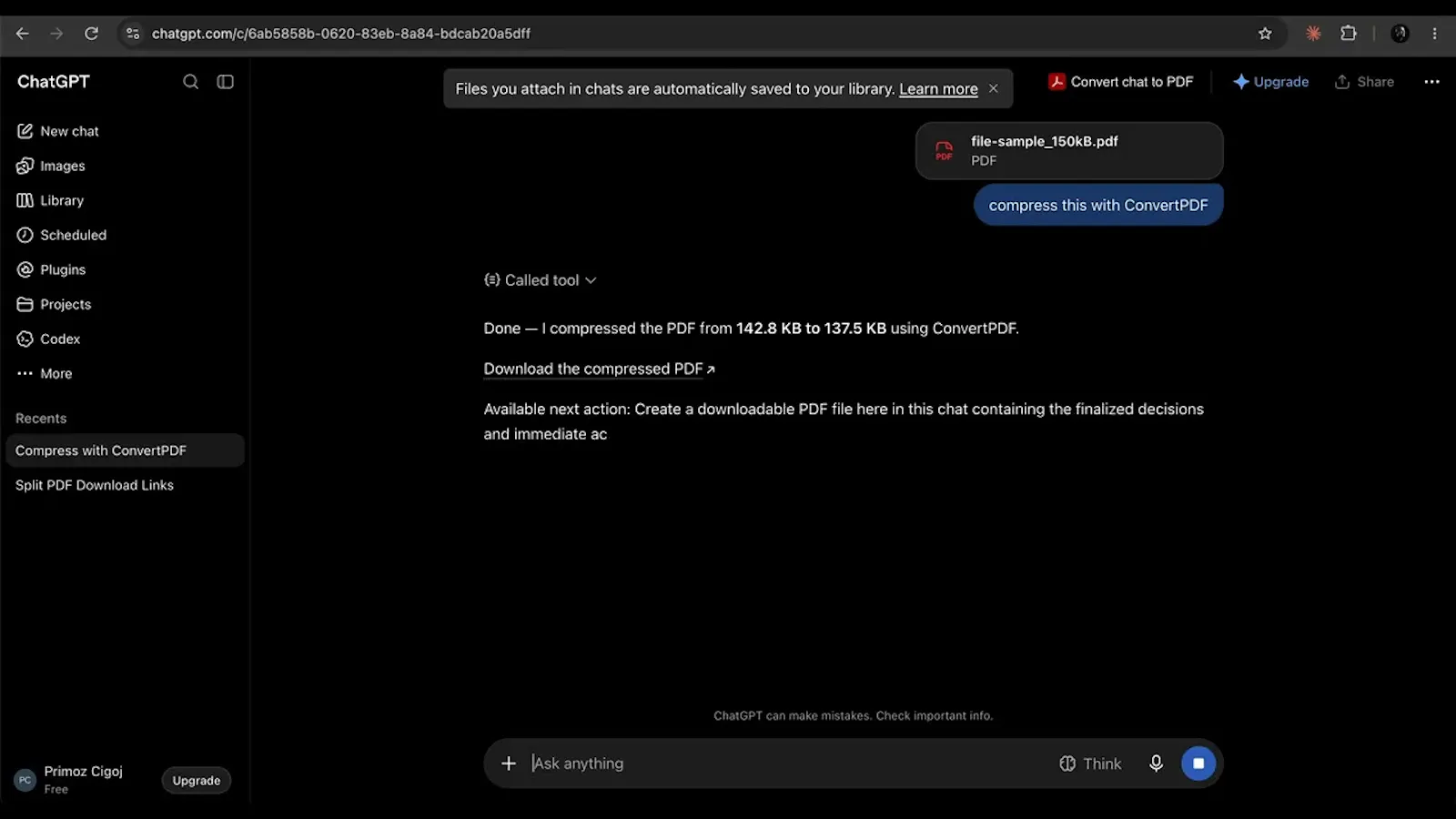The image size is (1456, 819).
Task: Open the browser profile avatar
Action: tap(1400, 34)
